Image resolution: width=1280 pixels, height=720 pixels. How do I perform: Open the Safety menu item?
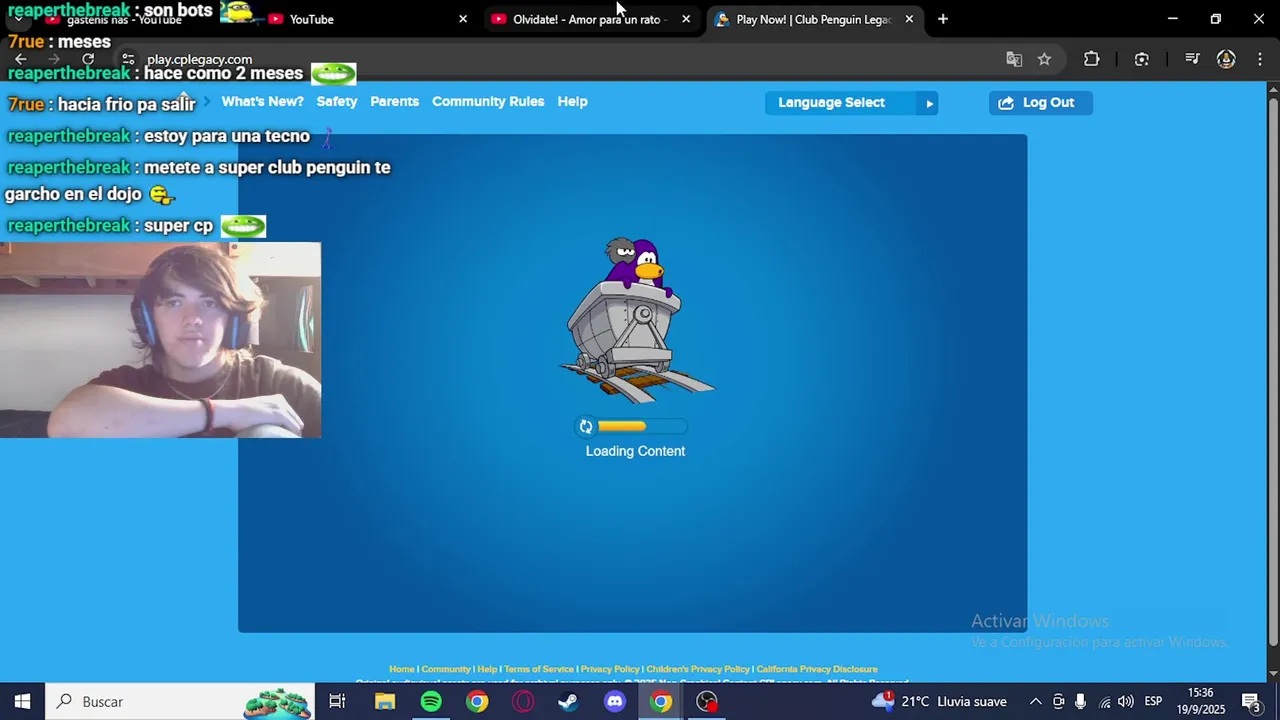tap(337, 102)
